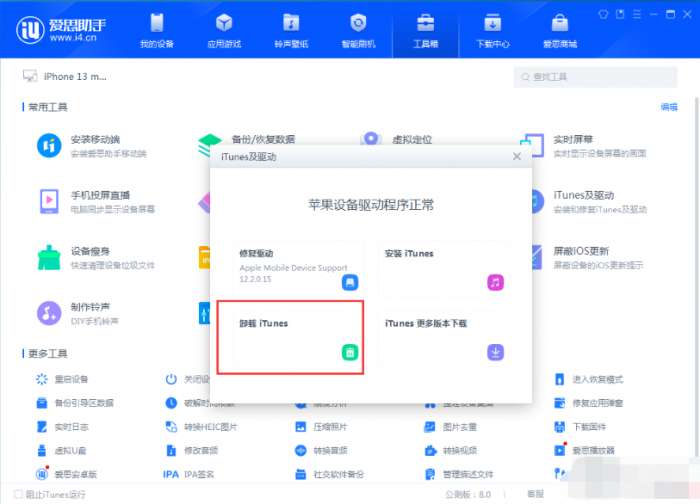Open the 管理描述文件 profile manager tool
Image resolution: width=700 pixels, height=504 pixels.
click(459, 474)
